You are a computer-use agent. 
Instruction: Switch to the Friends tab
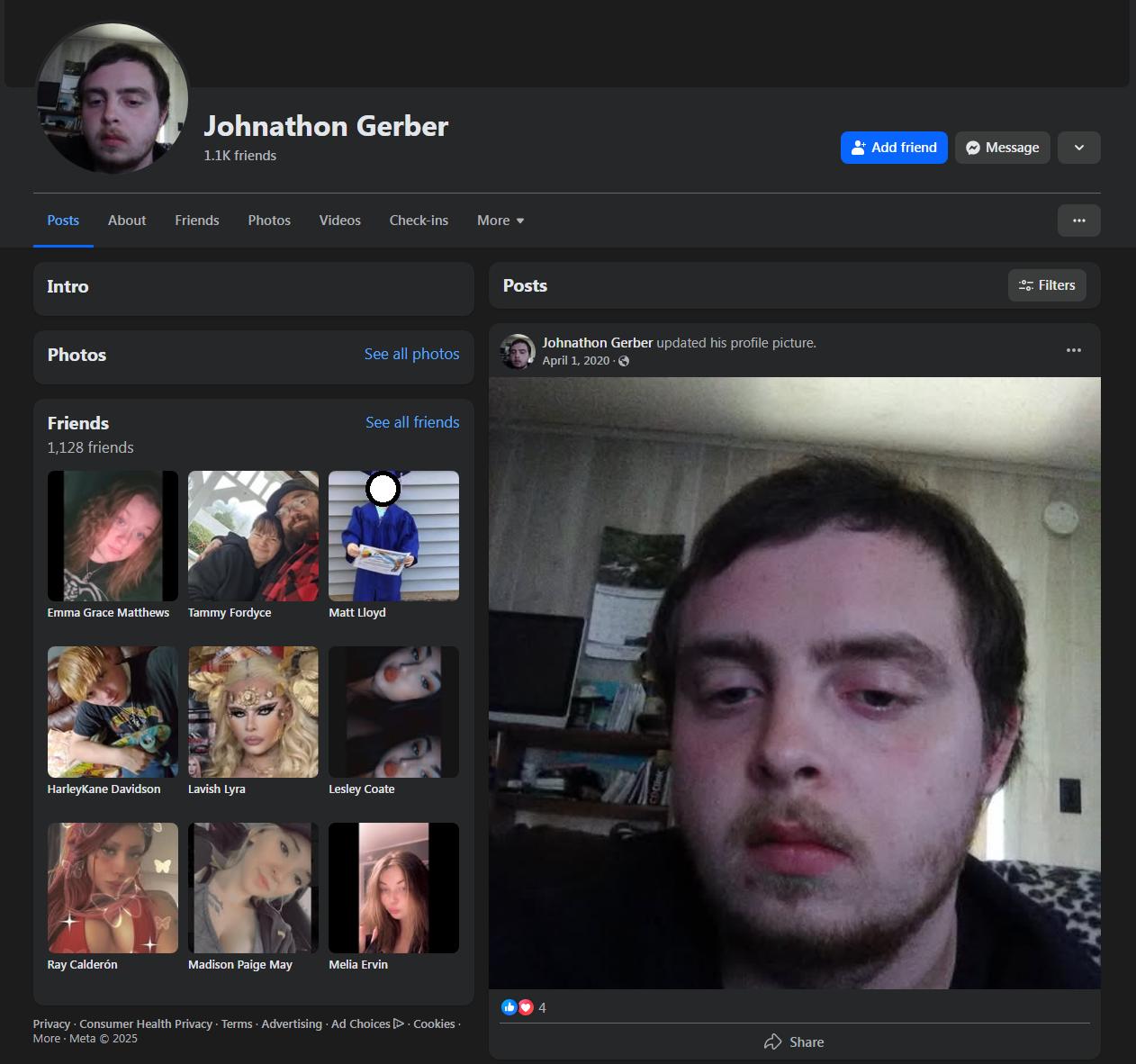197,221
